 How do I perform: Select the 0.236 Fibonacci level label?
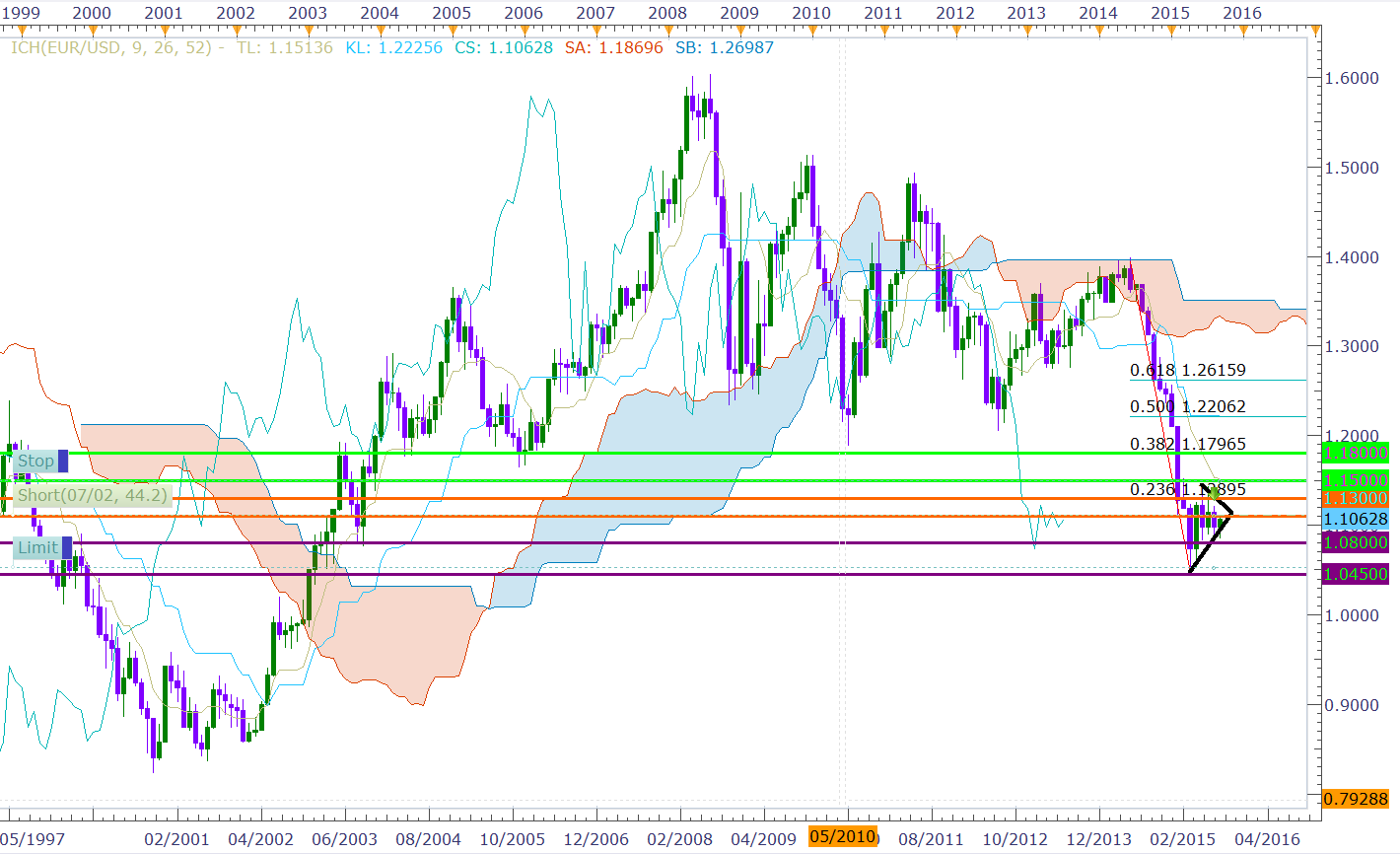(x=1188, y=489)
